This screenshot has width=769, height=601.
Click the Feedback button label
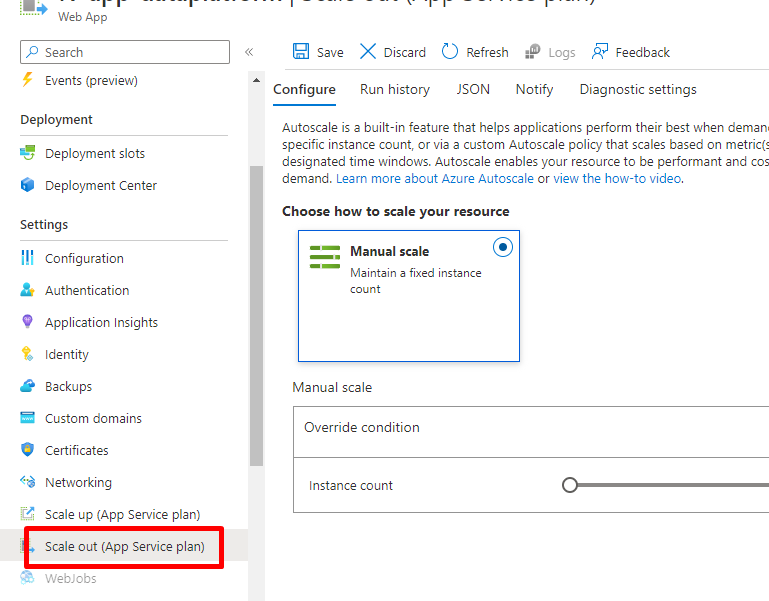tap(642, 52)
